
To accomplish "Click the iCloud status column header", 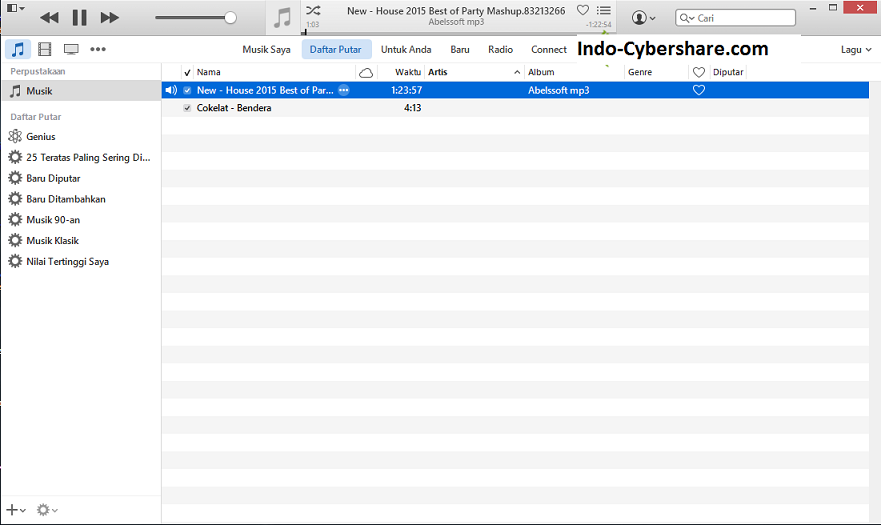I will point(366,73).
